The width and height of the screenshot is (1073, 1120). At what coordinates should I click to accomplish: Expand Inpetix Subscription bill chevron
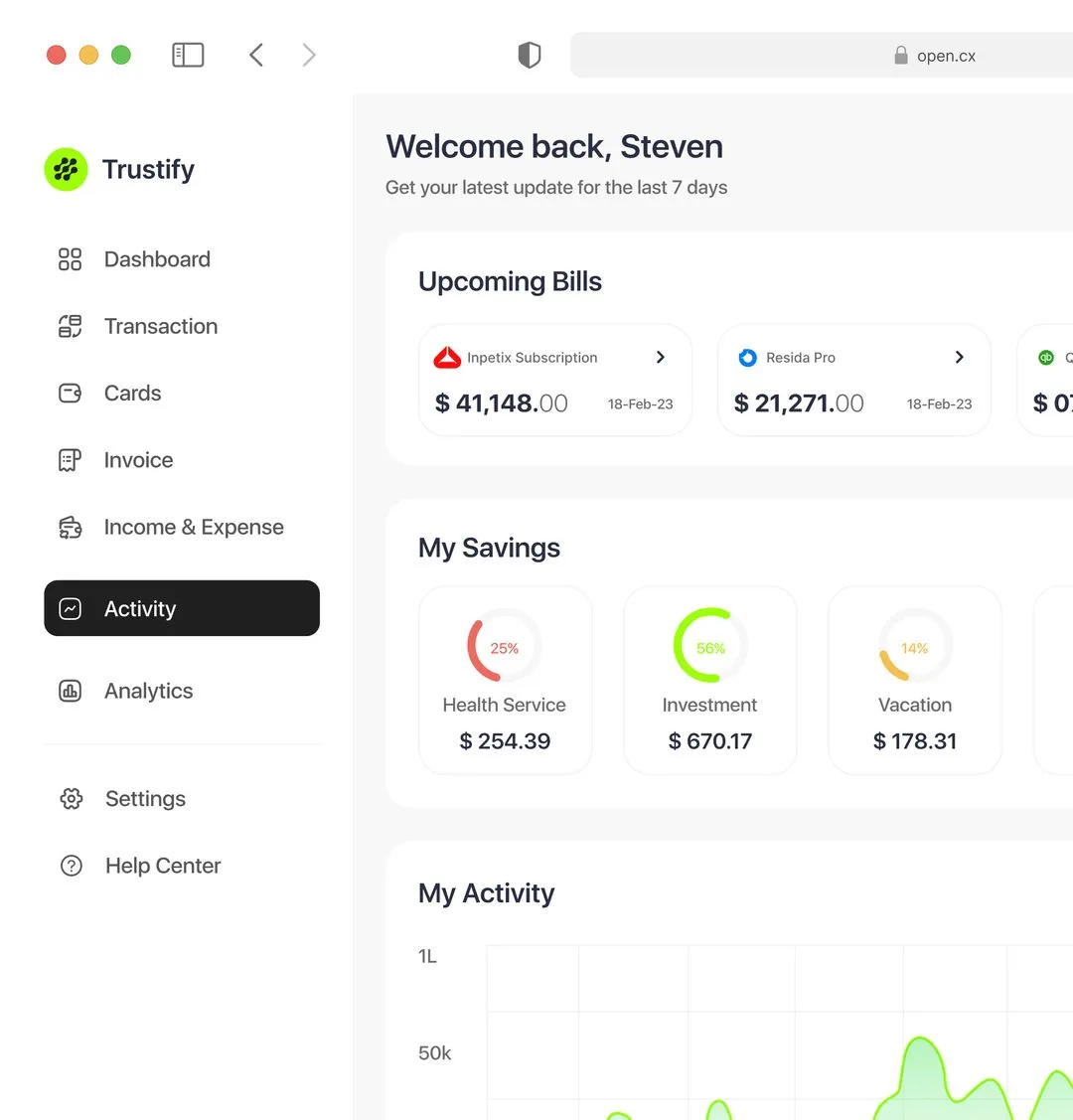[x=661, y=357]
